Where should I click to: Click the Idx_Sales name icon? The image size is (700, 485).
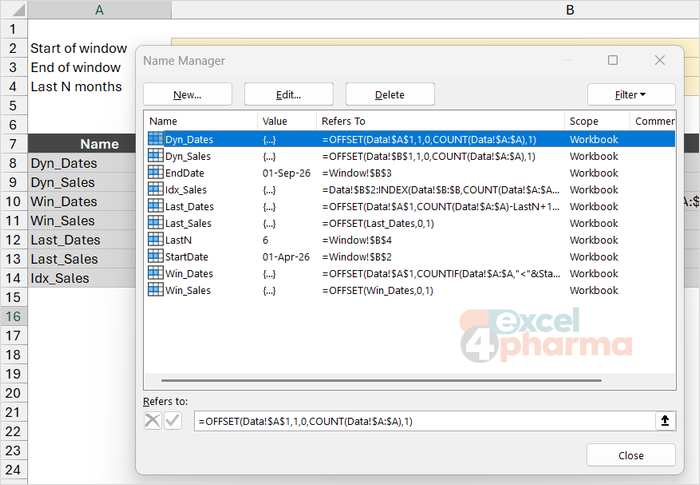tap(155, 189)
